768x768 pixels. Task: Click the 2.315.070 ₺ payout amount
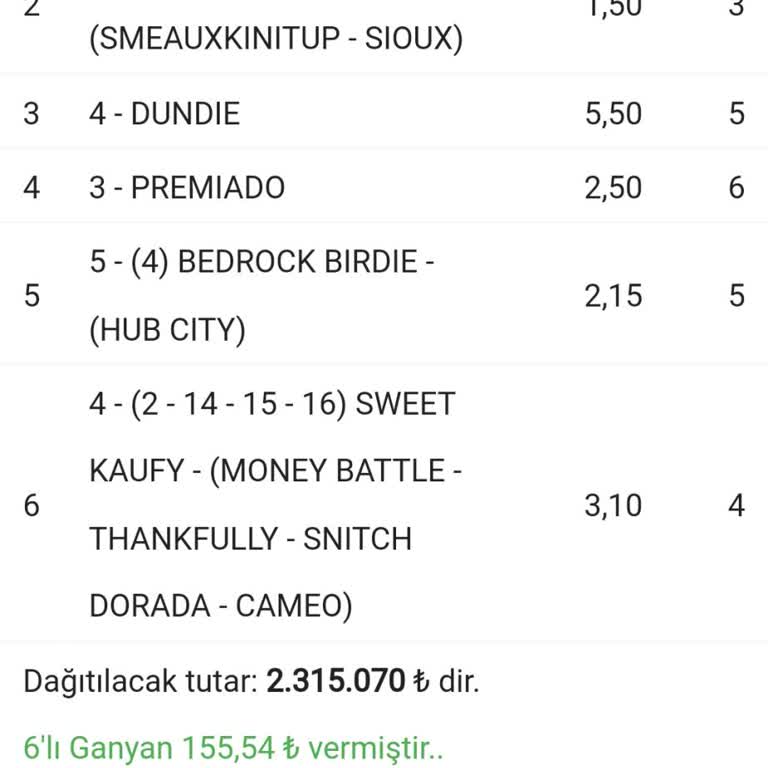pos(347,682)
